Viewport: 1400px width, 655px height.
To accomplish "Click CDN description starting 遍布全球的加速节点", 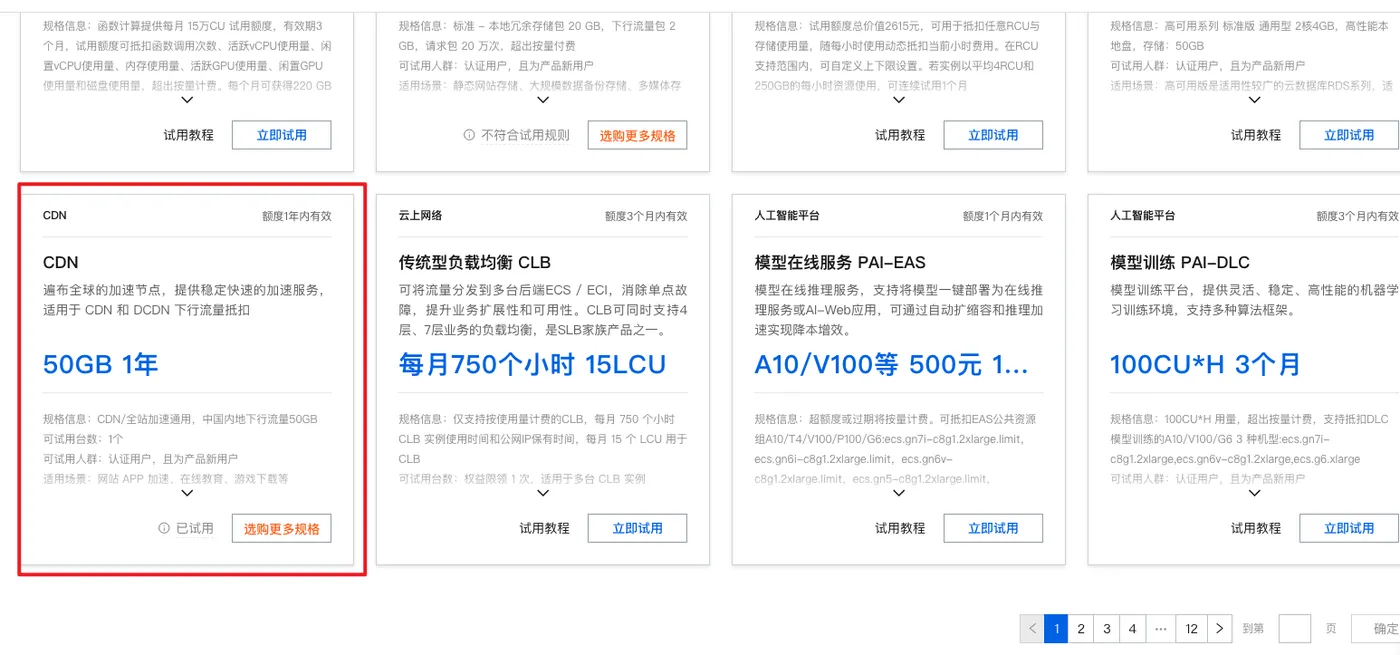I will point(184,300).
